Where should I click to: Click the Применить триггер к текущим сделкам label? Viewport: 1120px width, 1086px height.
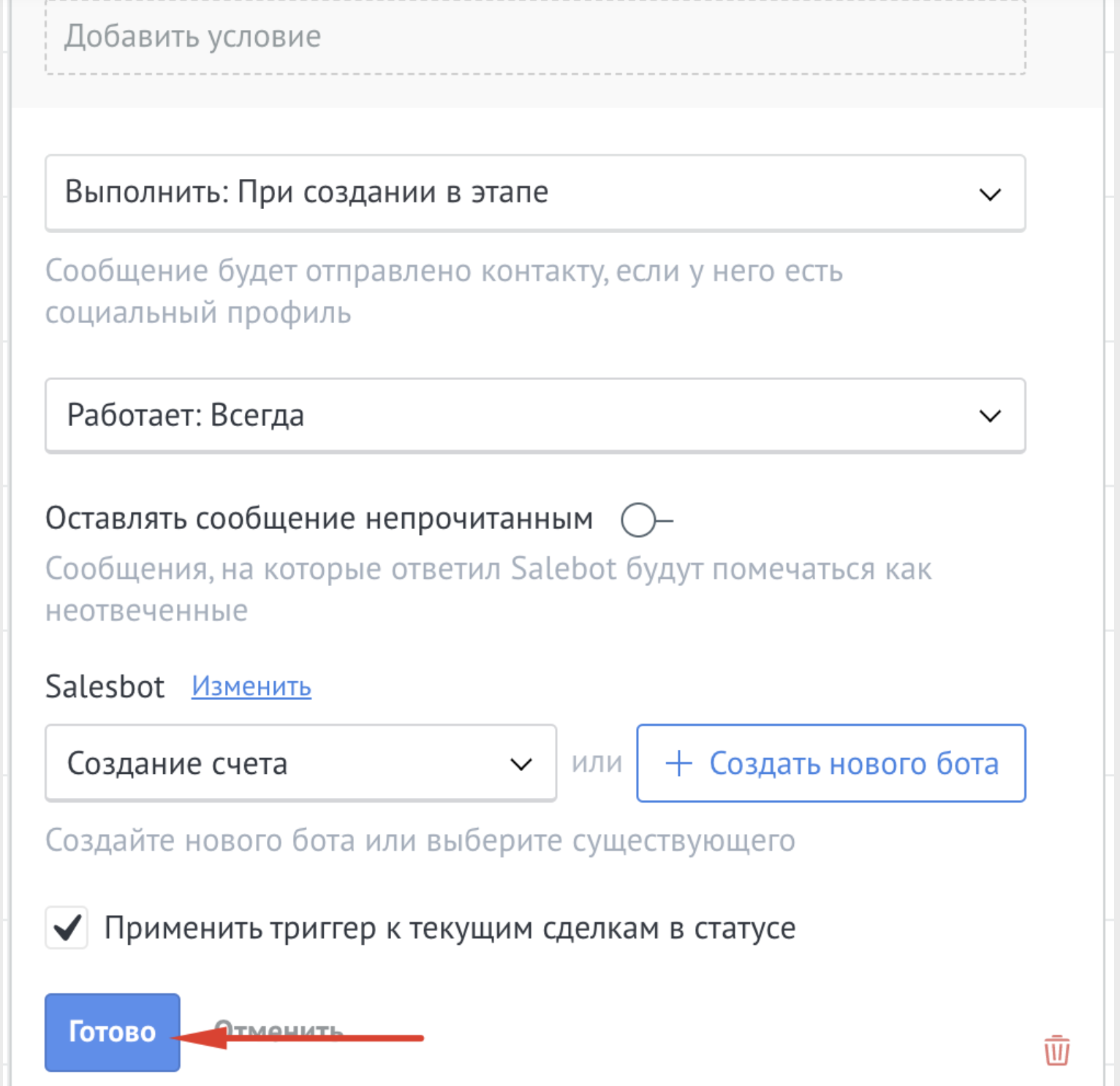(450, 928)
